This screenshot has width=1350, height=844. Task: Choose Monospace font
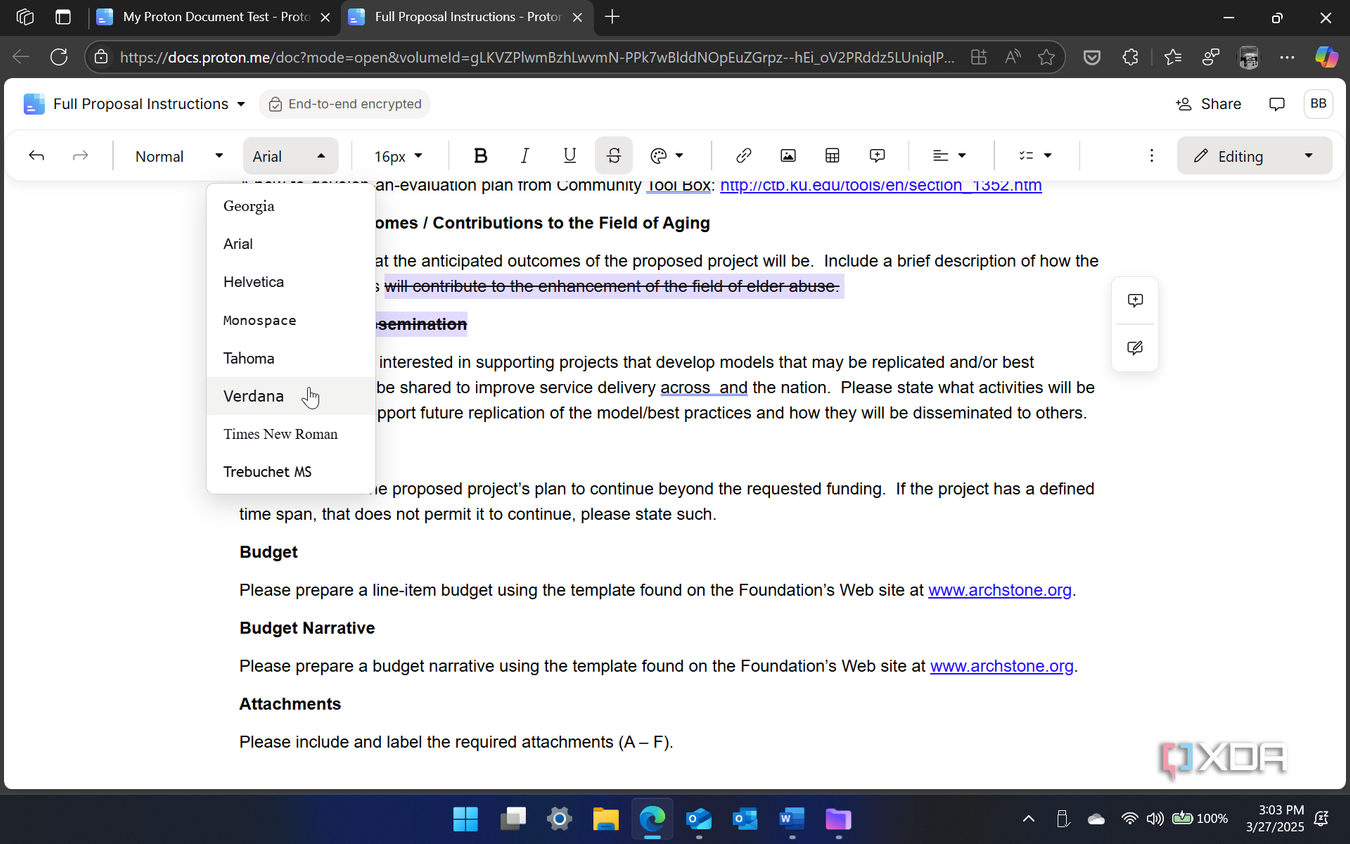290,320
